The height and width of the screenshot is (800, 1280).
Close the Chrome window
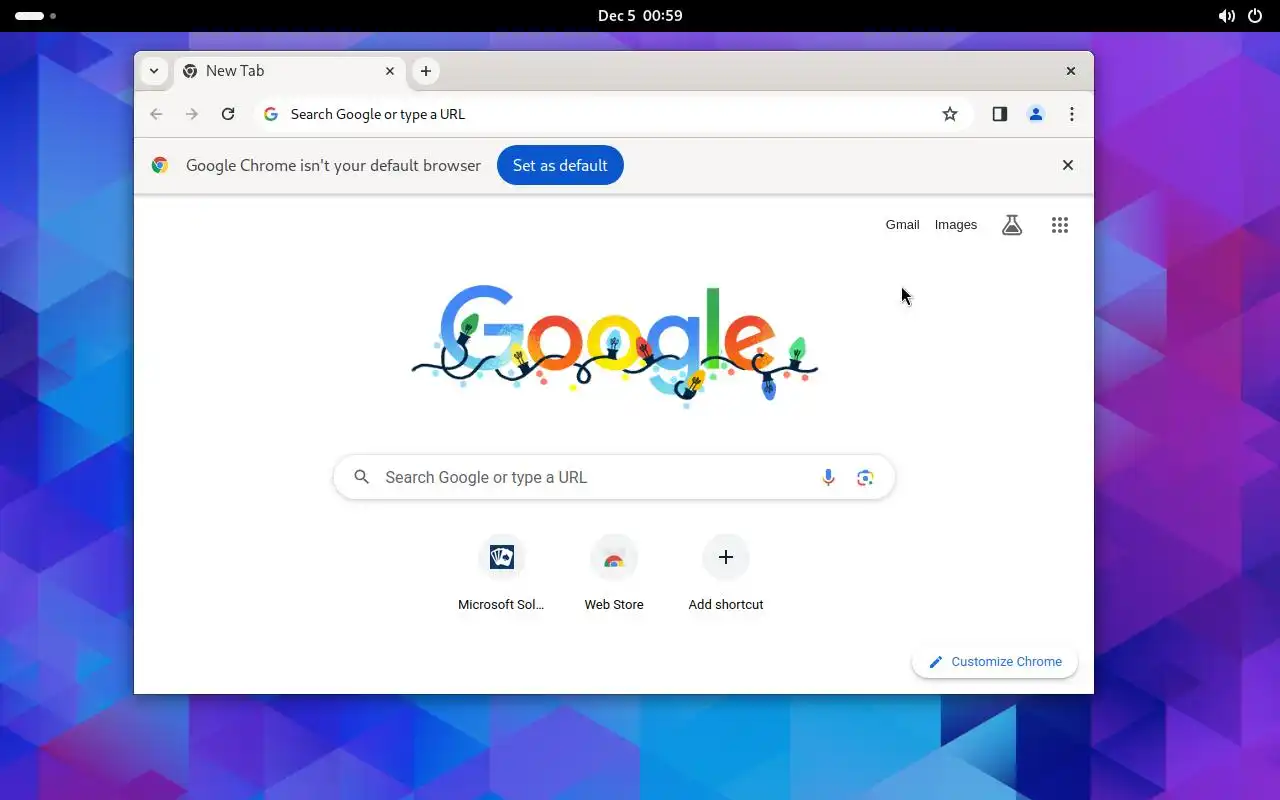1071,71
